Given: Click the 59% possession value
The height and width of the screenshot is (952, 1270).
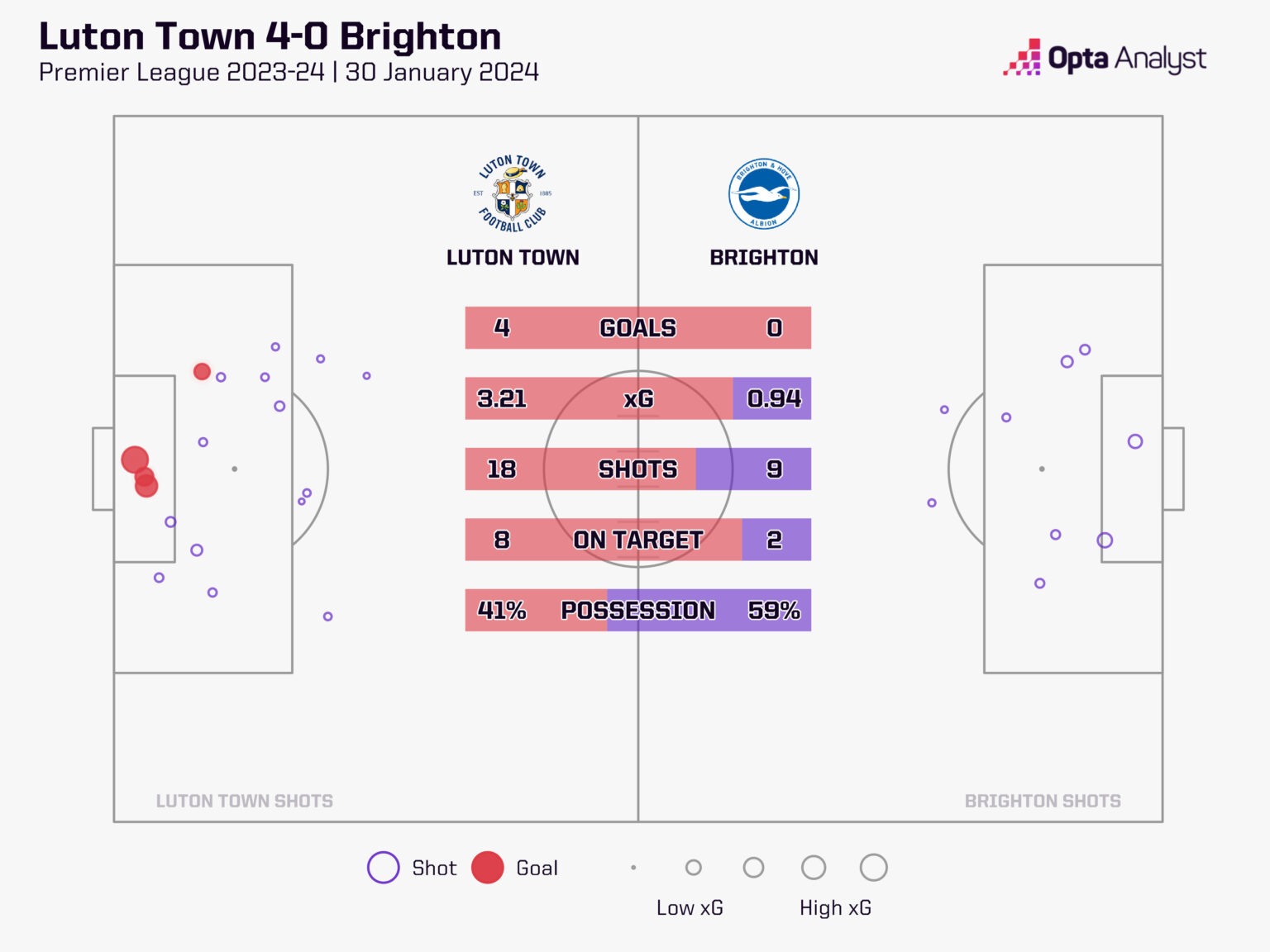Looking at the screenshot, I should (x=774, y=611).
